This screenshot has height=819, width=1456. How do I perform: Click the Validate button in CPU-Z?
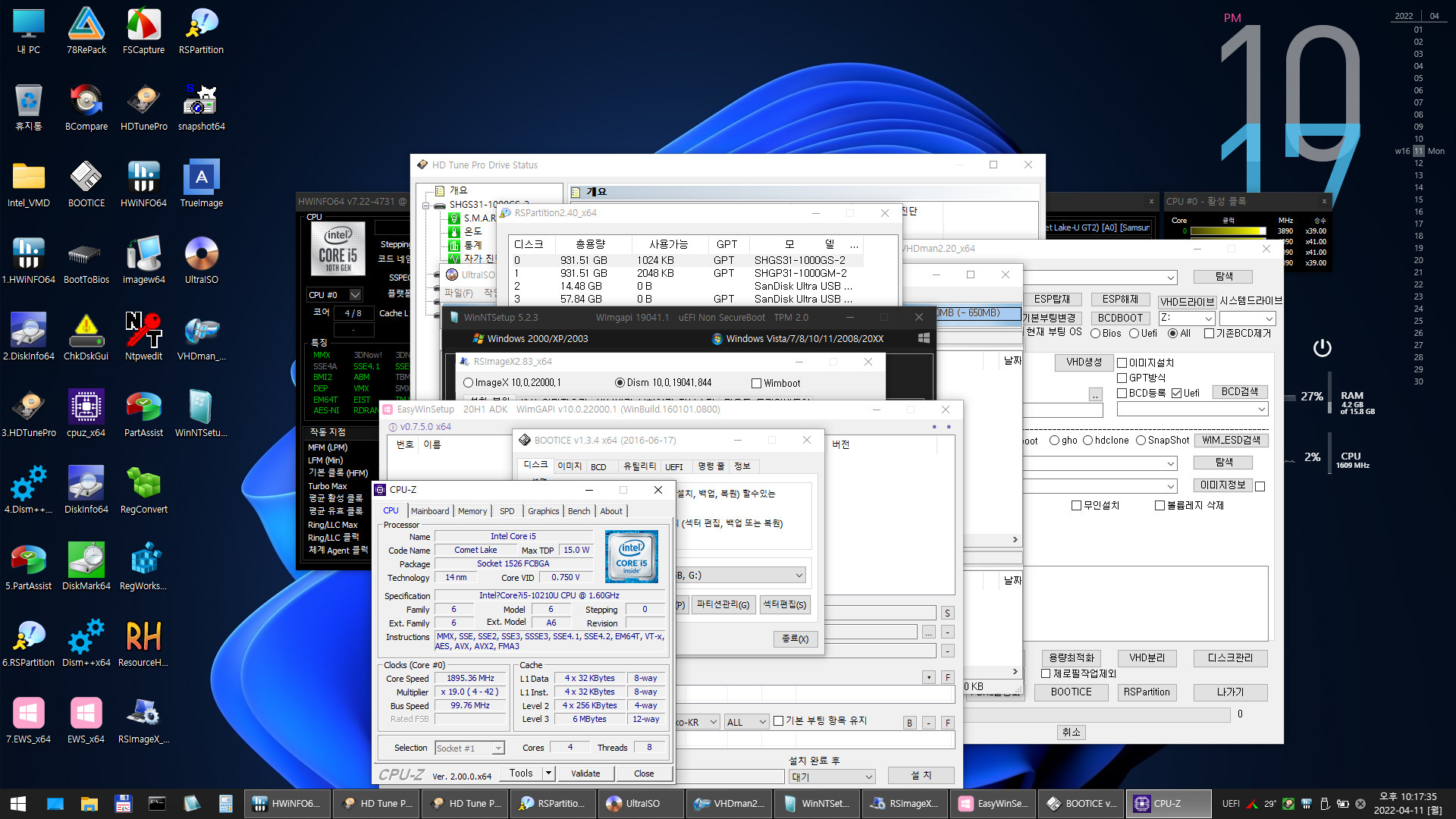click(x=585, y=773)
